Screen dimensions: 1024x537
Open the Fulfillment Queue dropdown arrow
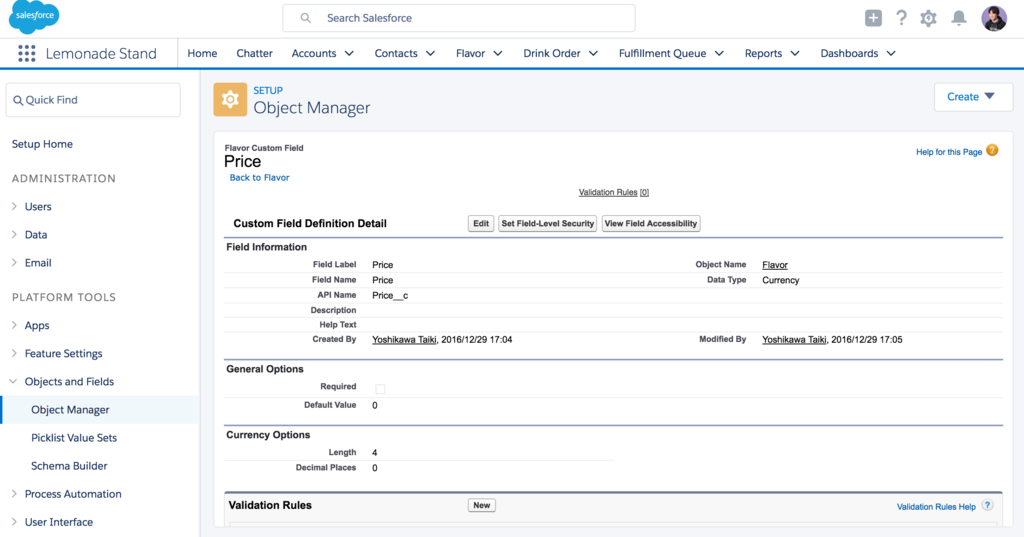coord(719,54)
